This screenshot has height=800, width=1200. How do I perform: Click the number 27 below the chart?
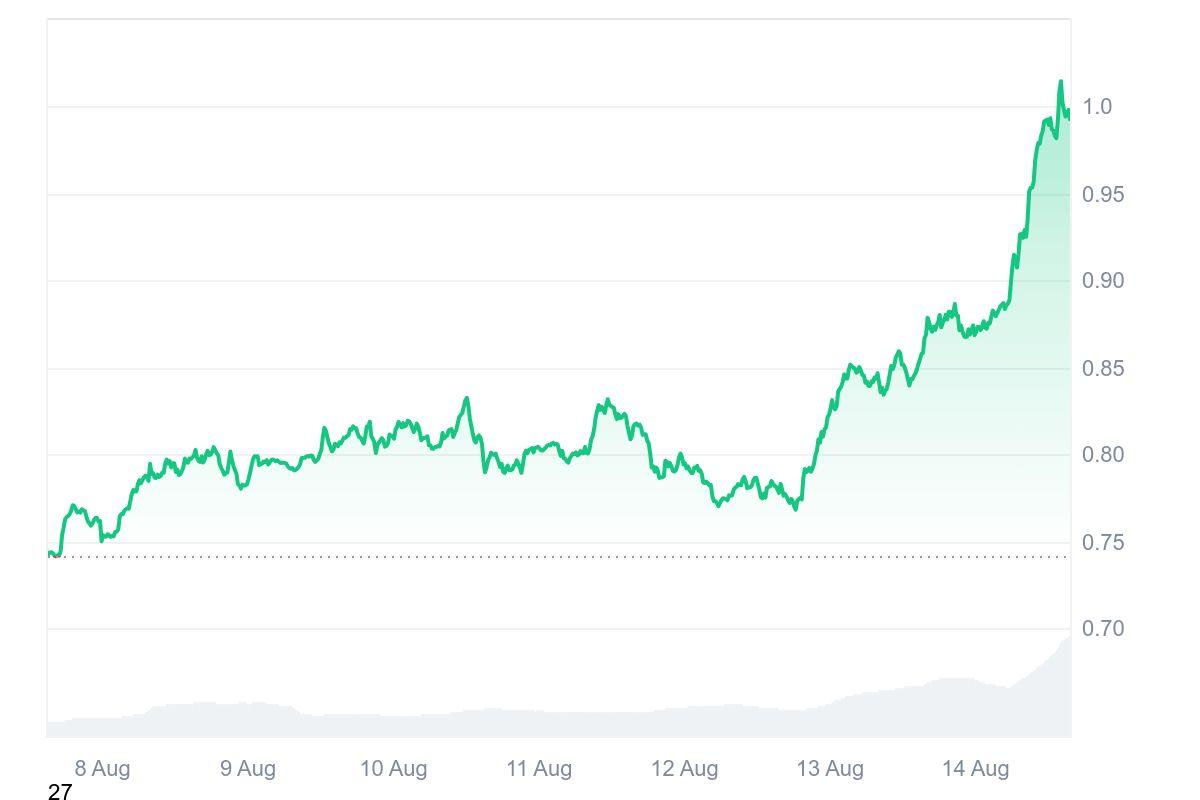pyautogui.click(x=60, y=792)
